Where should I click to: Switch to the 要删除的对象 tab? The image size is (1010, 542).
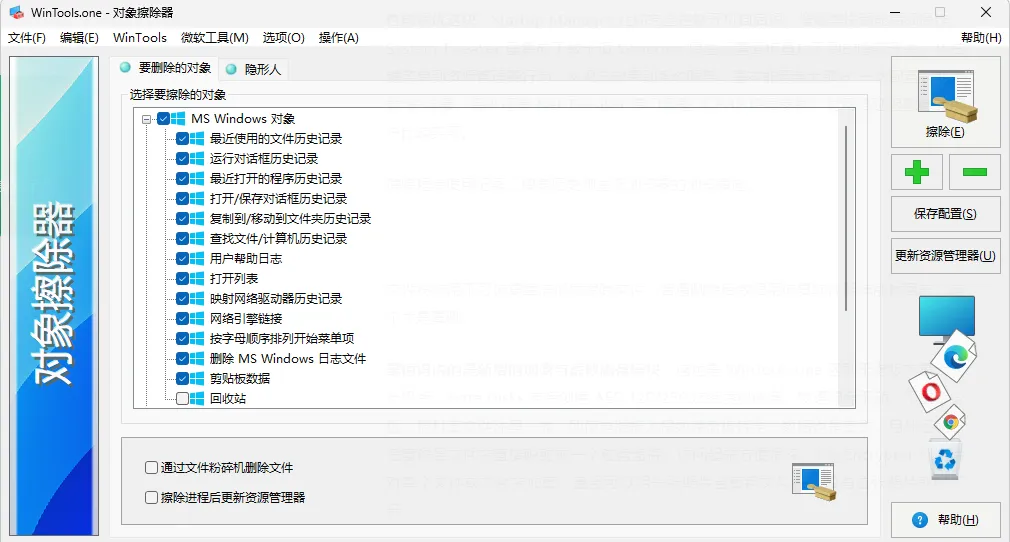coord(165,68)
